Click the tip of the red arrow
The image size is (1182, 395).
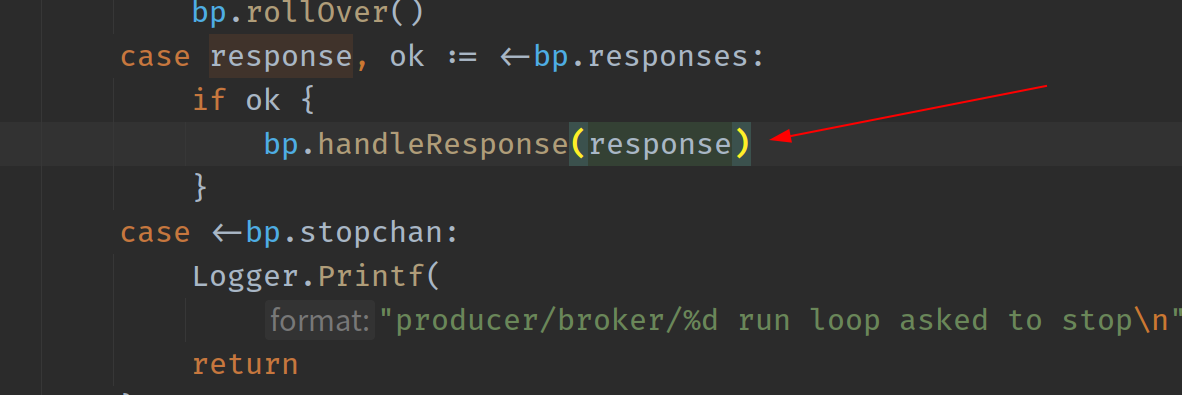click(772, 138)
